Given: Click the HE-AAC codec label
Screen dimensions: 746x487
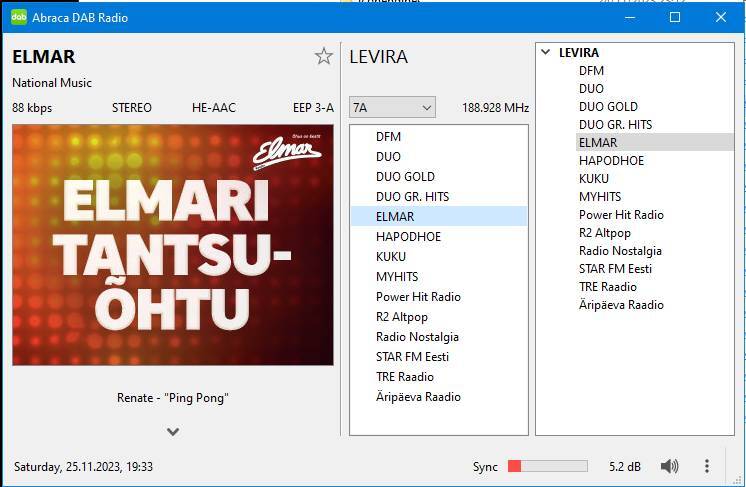Looking at the screenshot, I should (214, 108).
